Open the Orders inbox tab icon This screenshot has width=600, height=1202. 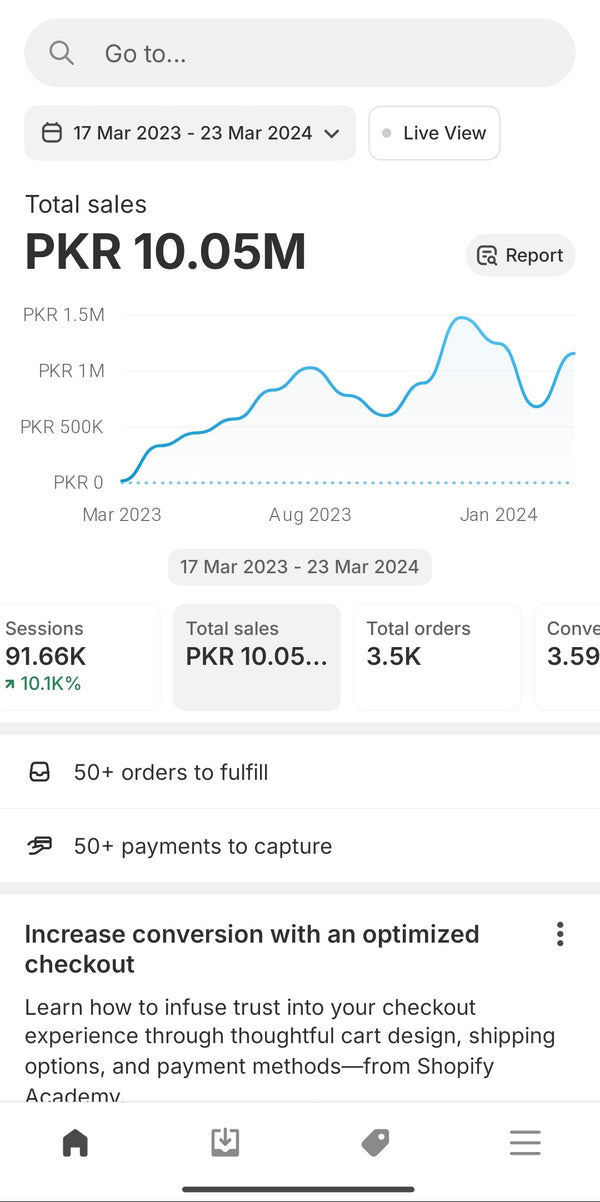[225, 1142]
